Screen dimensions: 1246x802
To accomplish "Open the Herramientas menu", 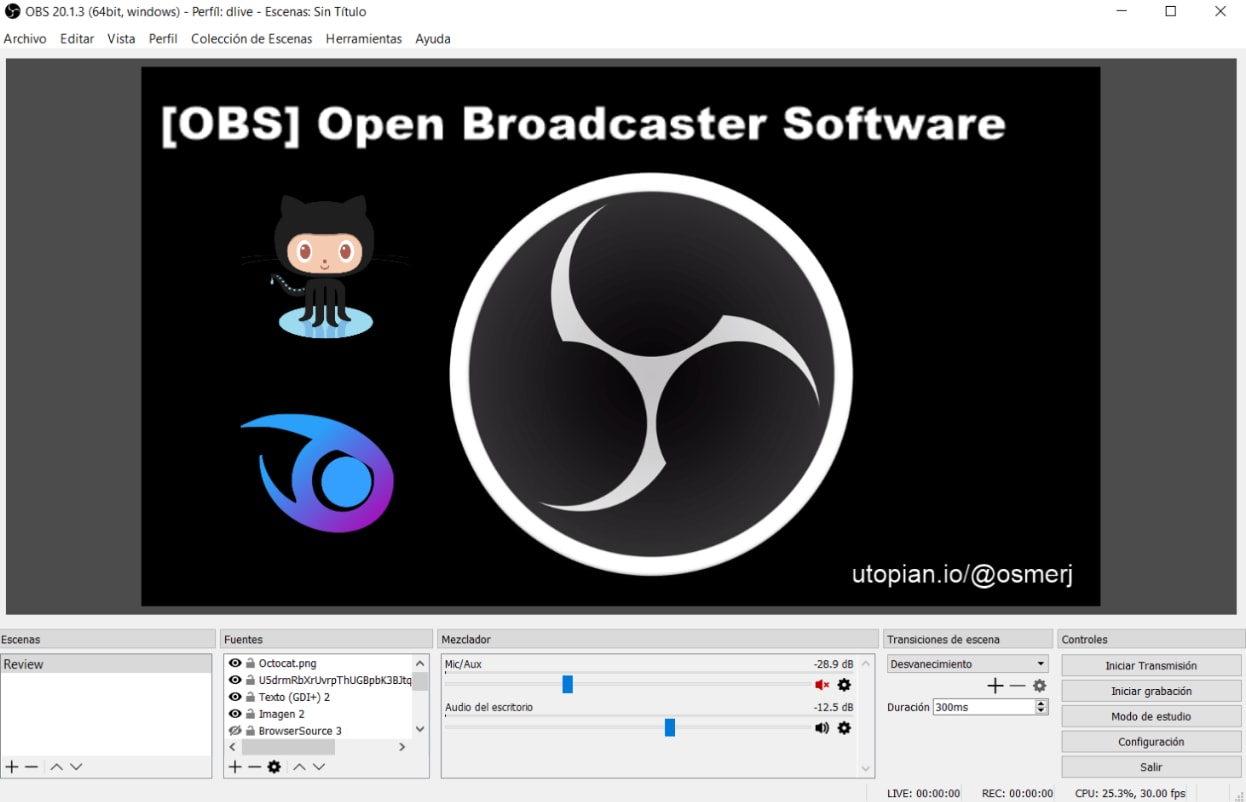I will (363, 39).
